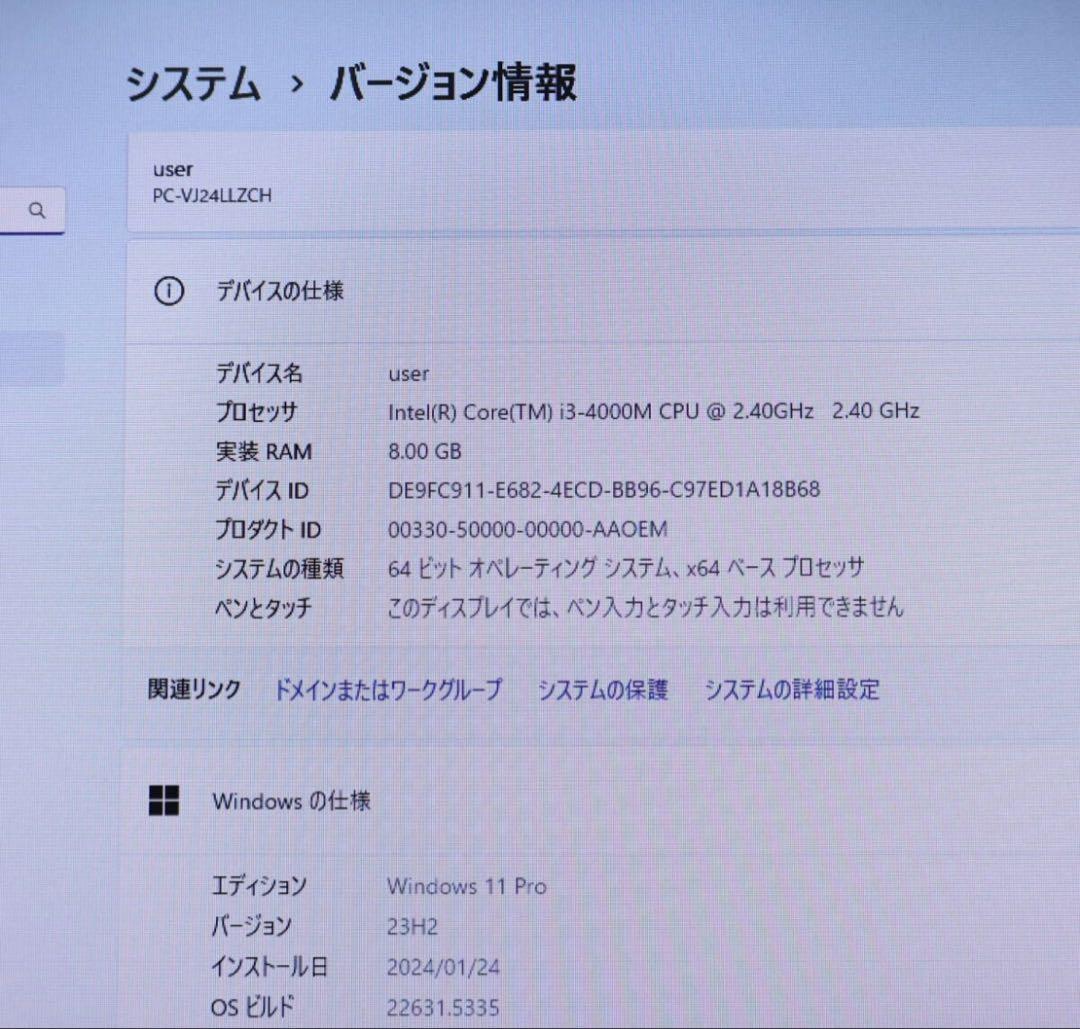Select the デバイス ID label
Viewport: 1080px width, 1029px height.
262,490
